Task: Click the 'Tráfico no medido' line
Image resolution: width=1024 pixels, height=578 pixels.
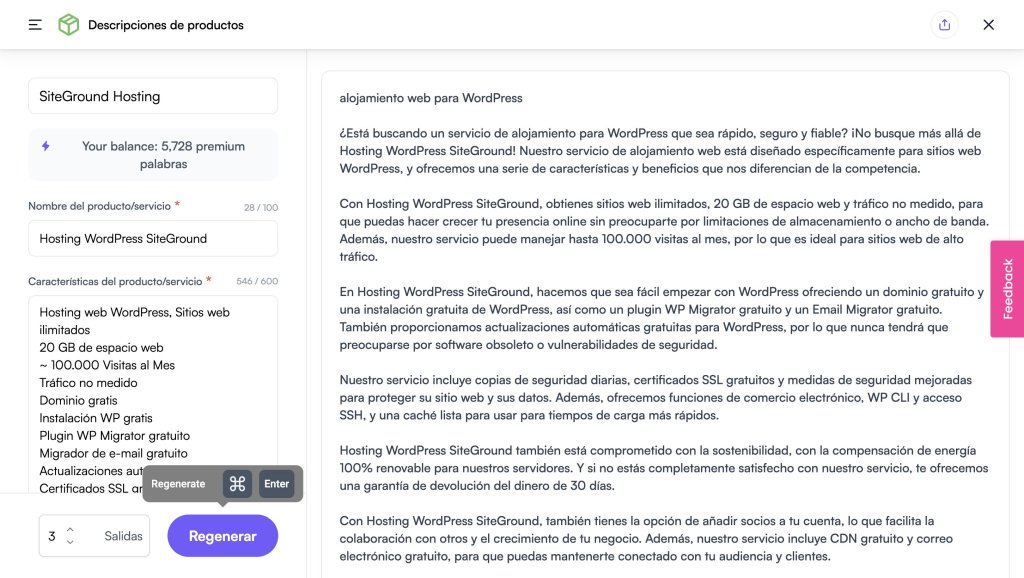Action: [88, 383]
